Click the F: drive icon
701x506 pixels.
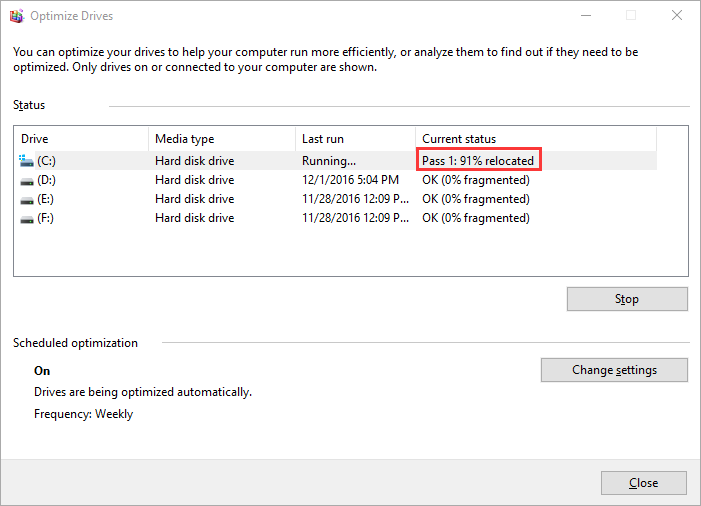[x=27, y=219]
